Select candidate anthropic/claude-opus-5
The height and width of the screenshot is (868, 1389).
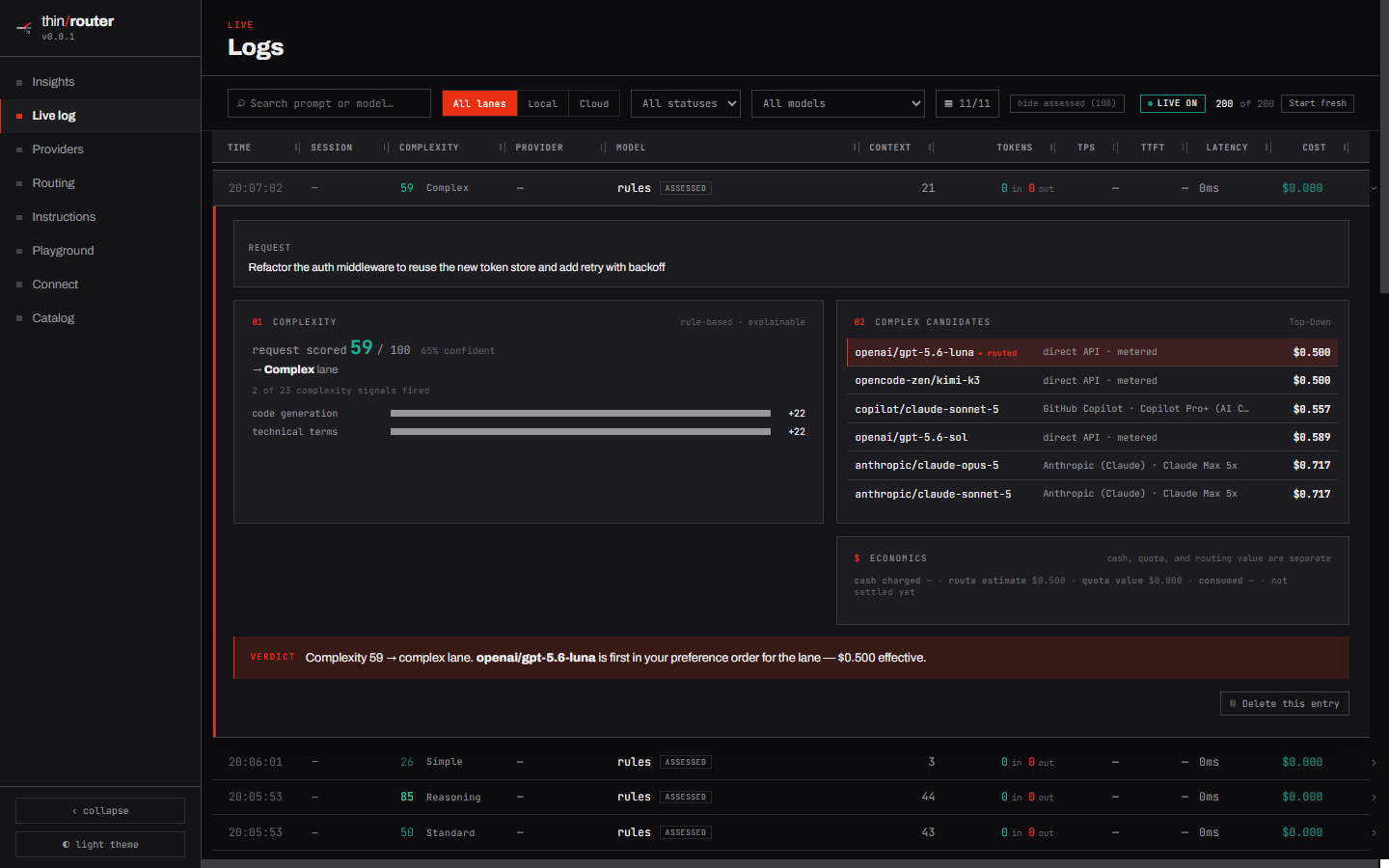1092,465
